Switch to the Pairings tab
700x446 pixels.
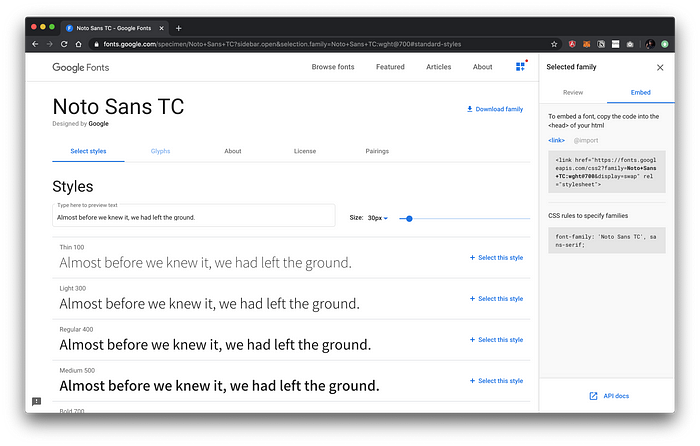377,151
